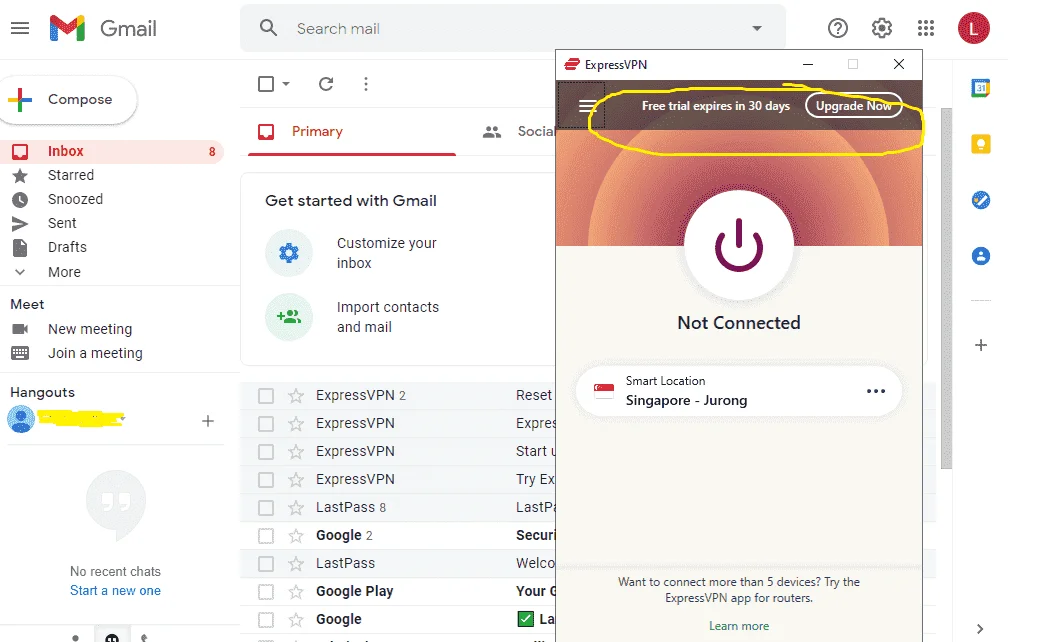Open the Snoozed folder
The width and height of the screenshot is (1038, 642).
(x=75, y=199)
